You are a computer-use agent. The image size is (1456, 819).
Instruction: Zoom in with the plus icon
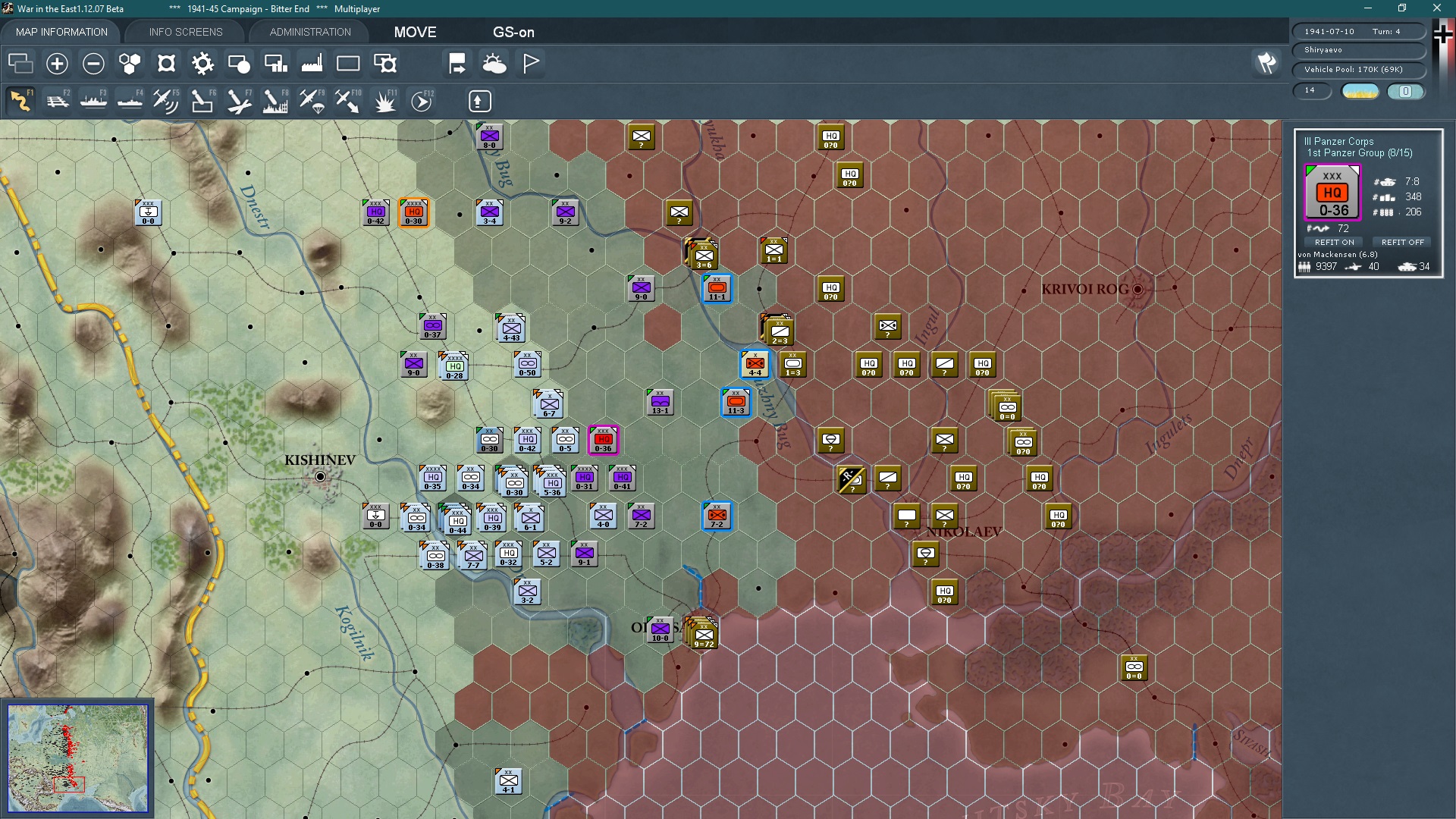click(57, 63)
